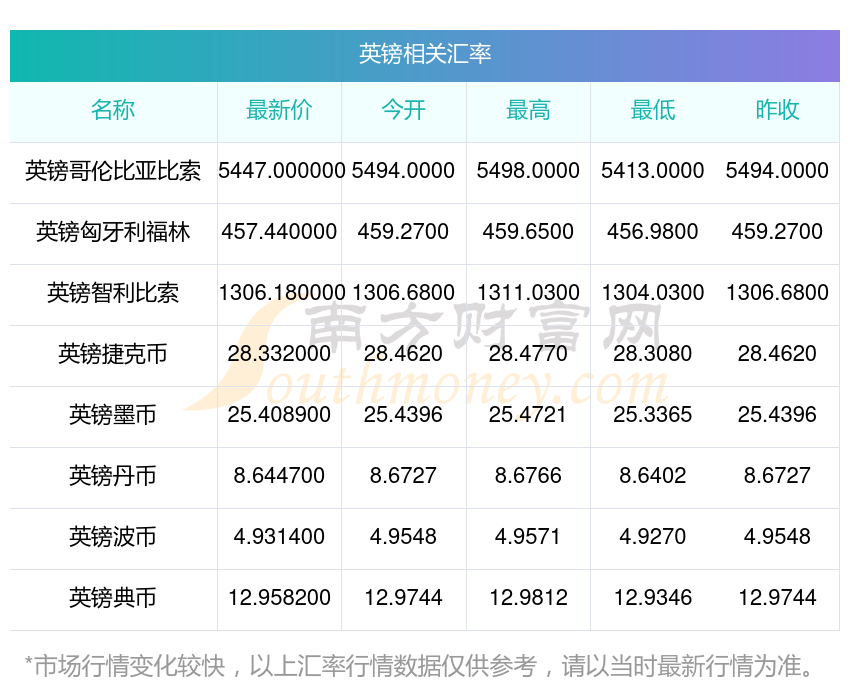Click the 英镑相关汇率 table title
This screenshot has height=698, width=850.
coord(425,54)
